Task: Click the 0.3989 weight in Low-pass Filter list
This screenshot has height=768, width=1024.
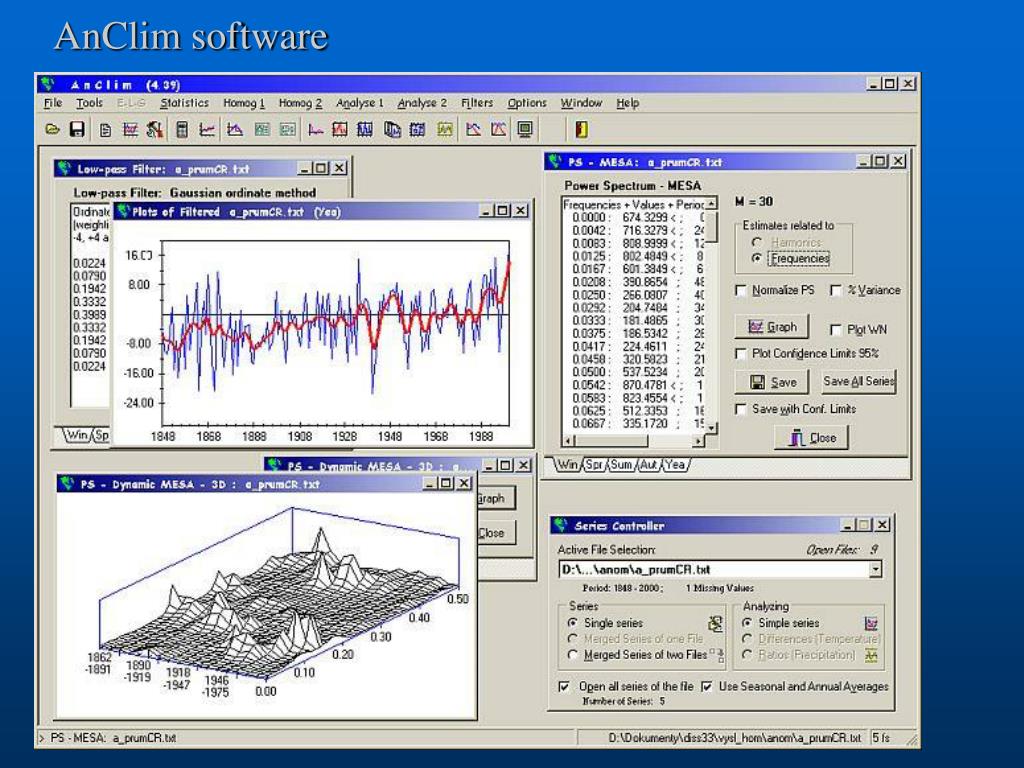Action: pyautogui.click(x=89, y=315)
